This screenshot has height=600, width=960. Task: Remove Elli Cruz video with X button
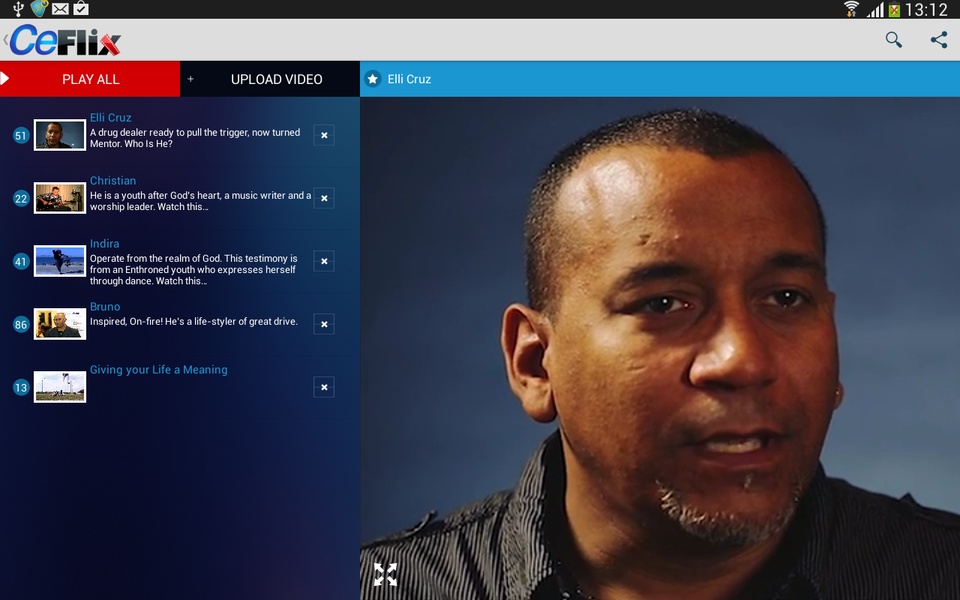coord(324,135)
